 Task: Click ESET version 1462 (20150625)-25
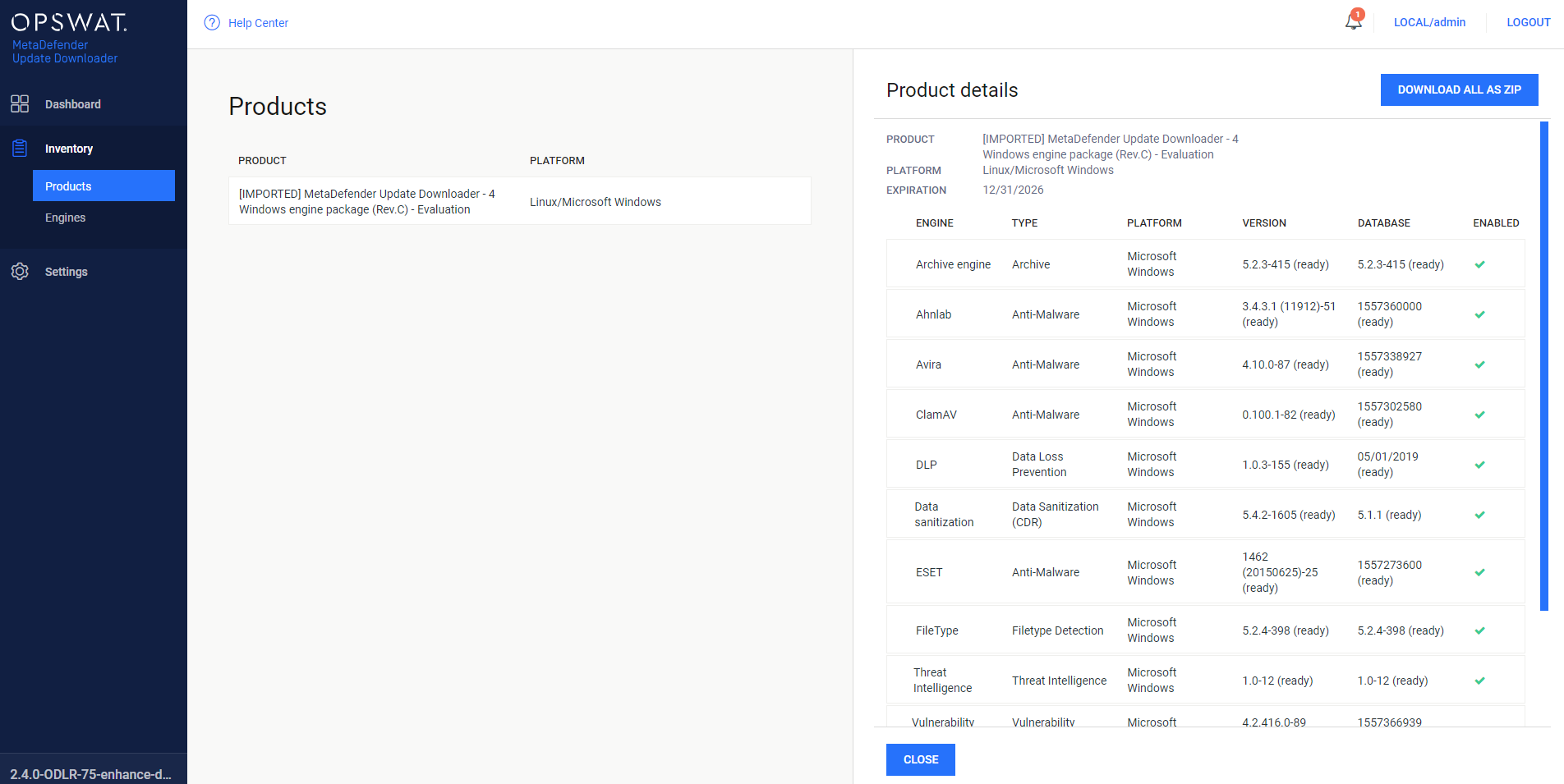pyautogui.click(x=1280, y=572)
